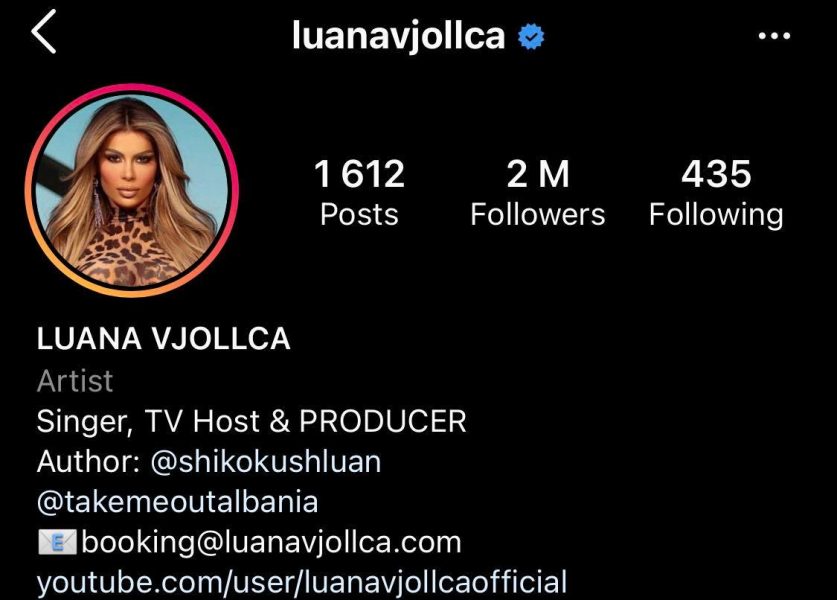
Task: Tap the Following label
Action: coord(716,216)
